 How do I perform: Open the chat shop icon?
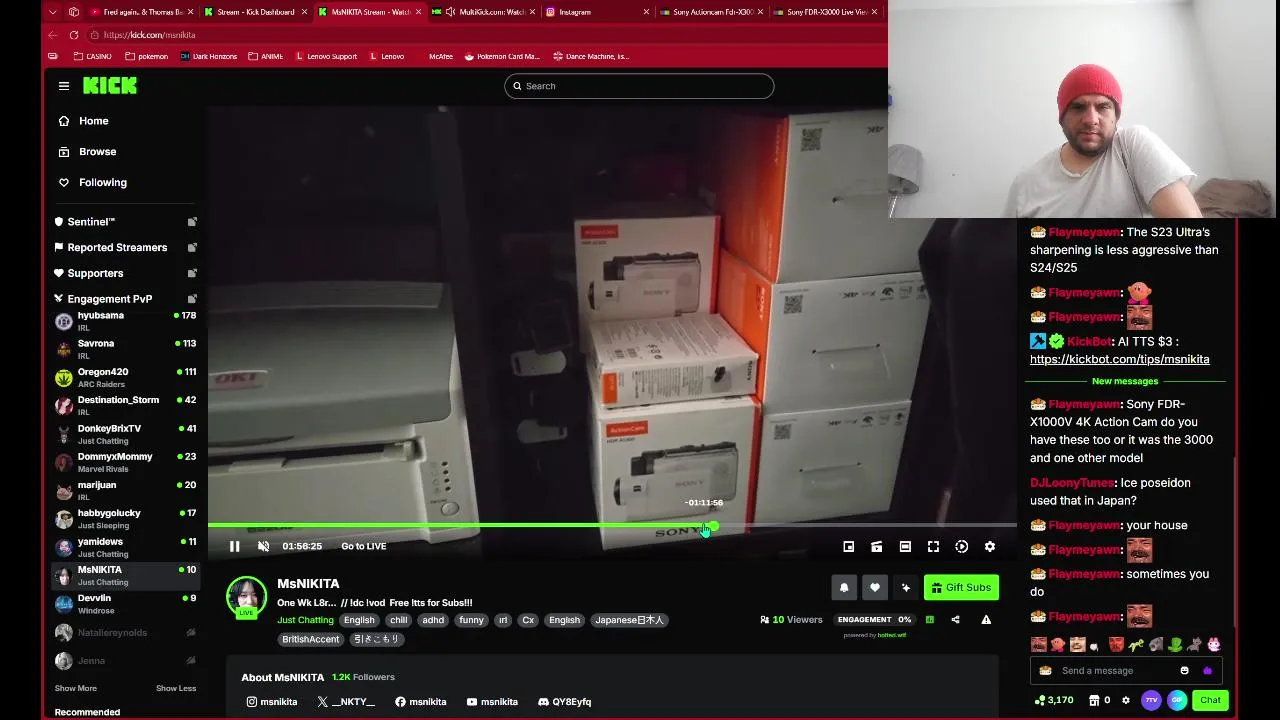tap(1094, 700)
